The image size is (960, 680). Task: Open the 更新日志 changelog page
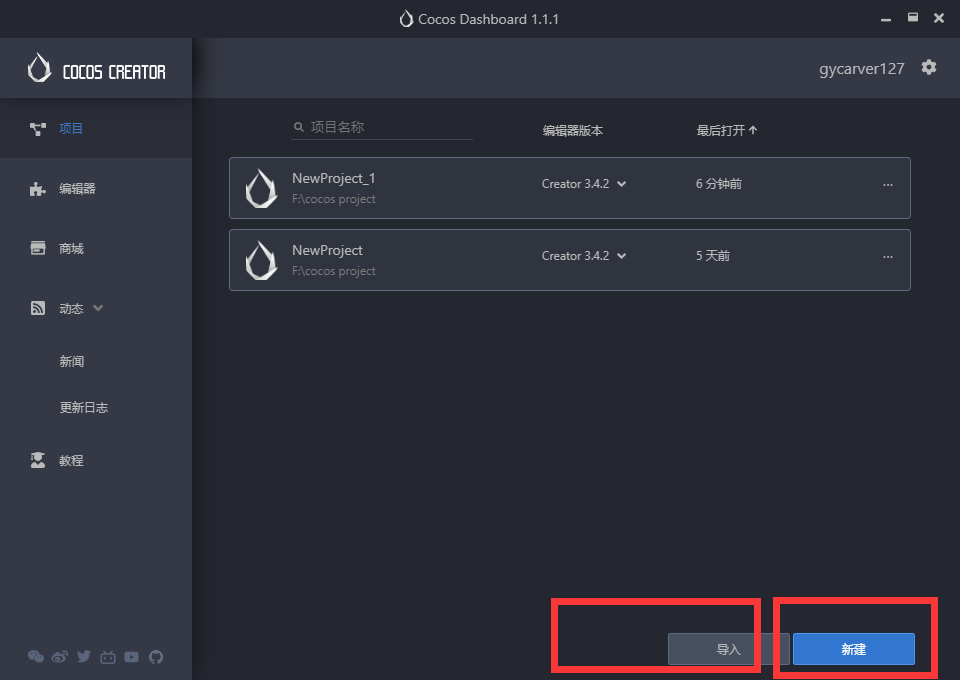tap(84, 408)
